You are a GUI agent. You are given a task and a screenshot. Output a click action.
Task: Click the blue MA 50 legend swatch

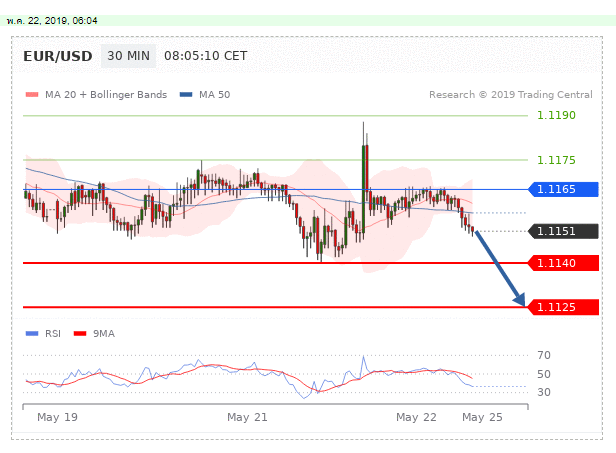[x=186, y=95]
